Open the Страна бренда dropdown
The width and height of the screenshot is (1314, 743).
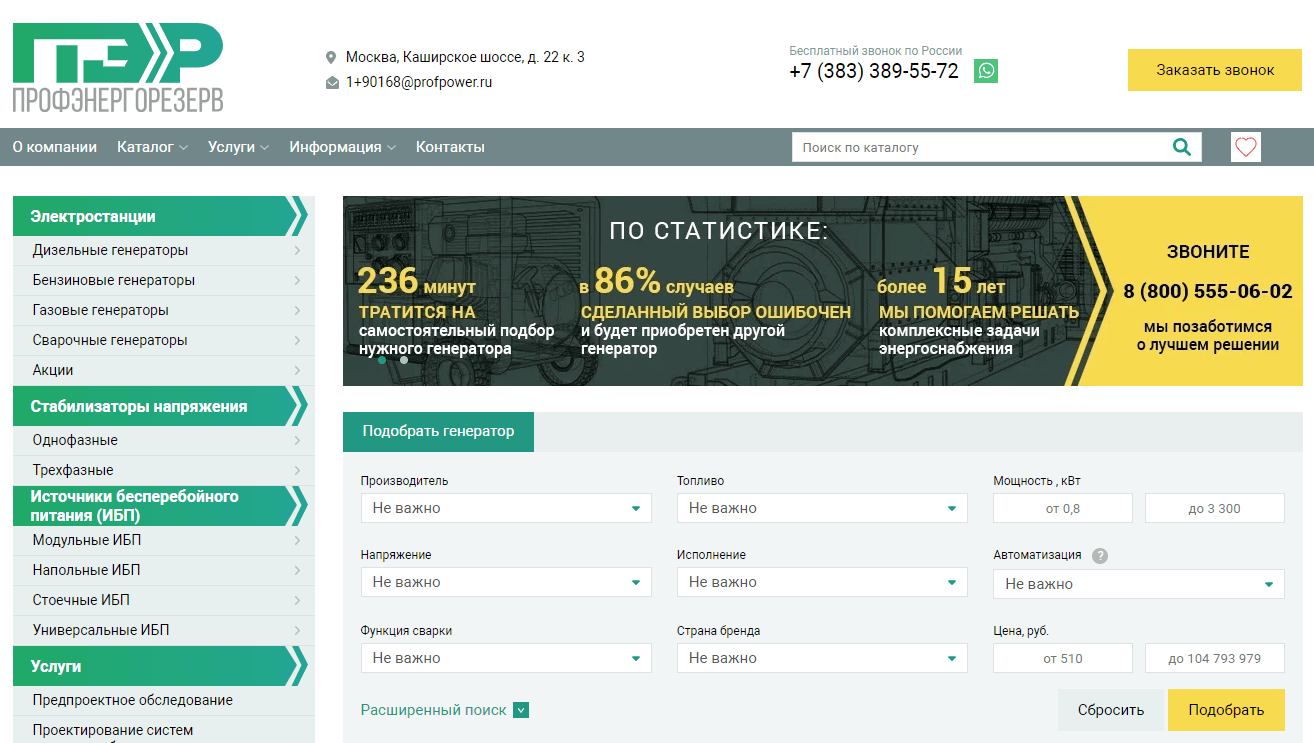click(x=821, y=658)
